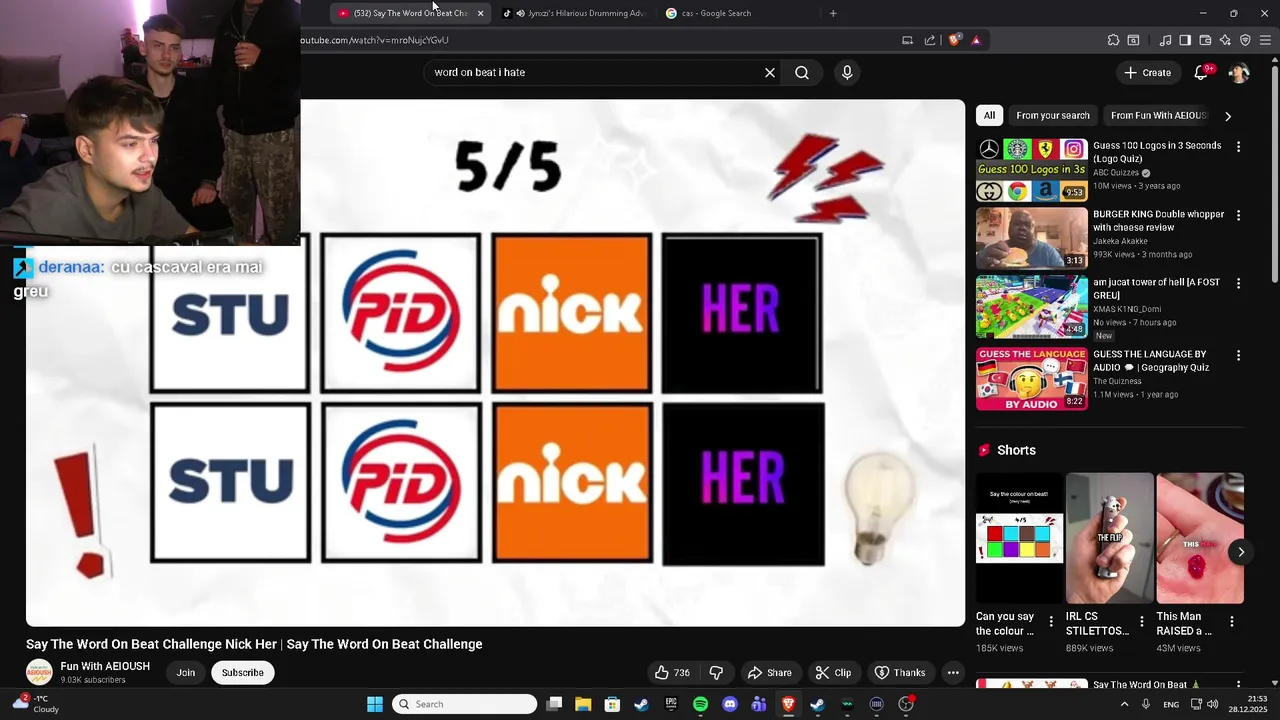Click the Windows taskbar search box

pos(464,704)
